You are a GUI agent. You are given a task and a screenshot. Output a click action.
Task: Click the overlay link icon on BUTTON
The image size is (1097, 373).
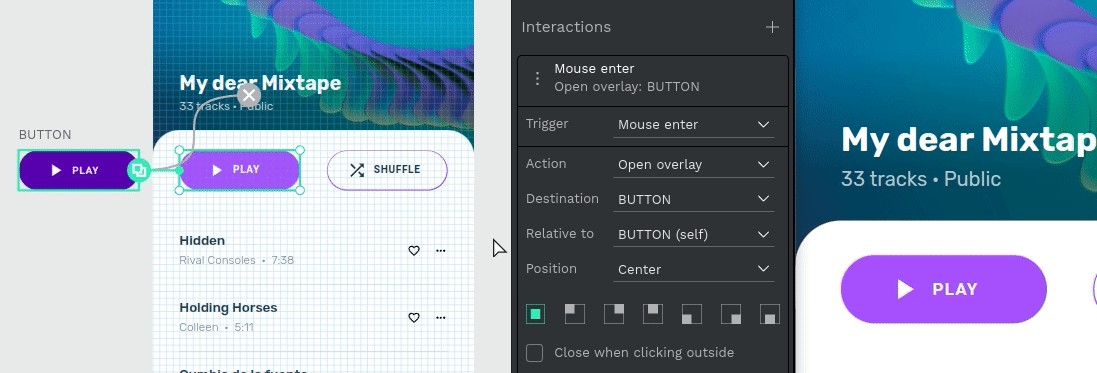pos(139,170)
